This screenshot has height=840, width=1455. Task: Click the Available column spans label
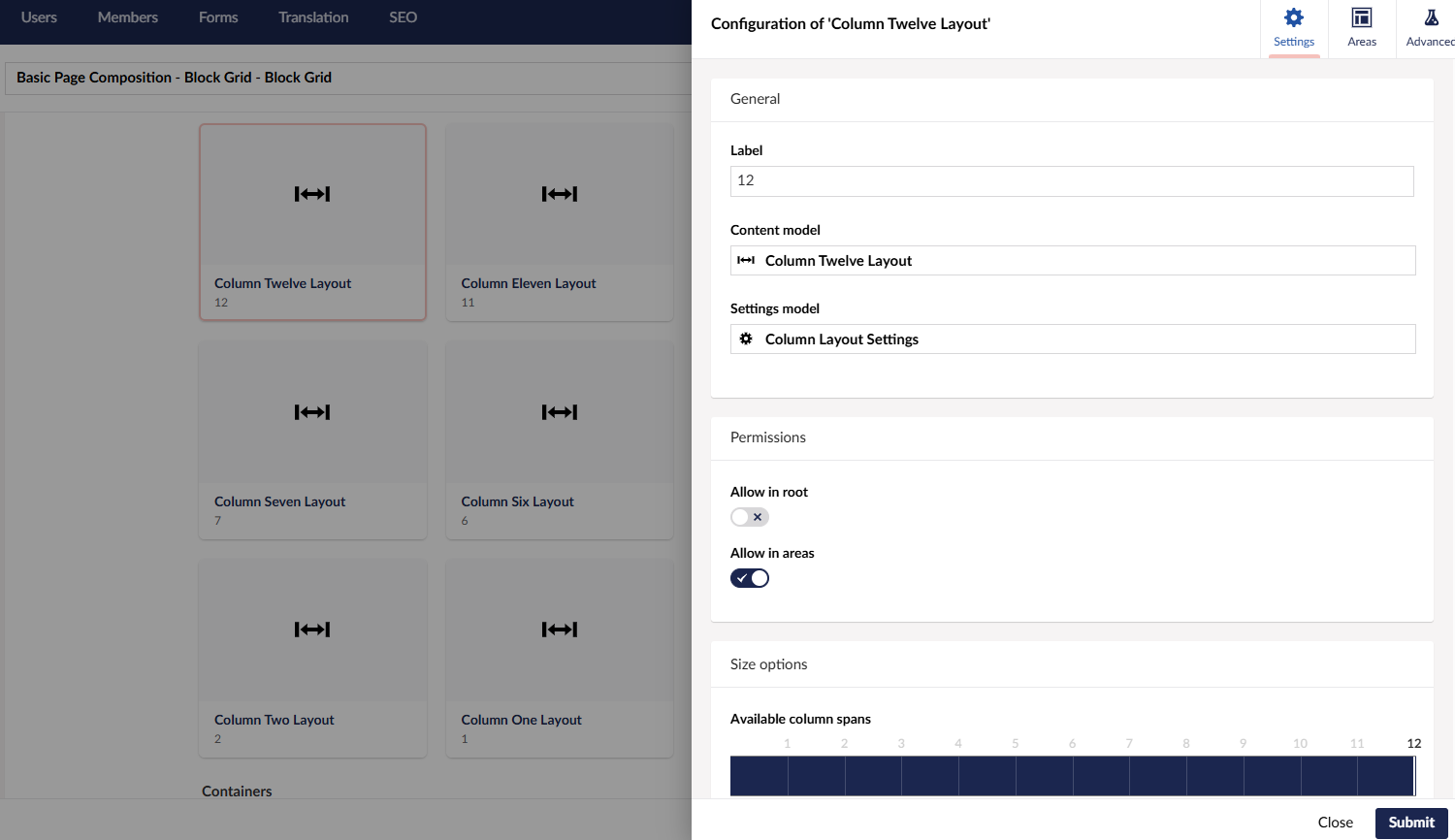pyautogui.click(x=800, y=719)
